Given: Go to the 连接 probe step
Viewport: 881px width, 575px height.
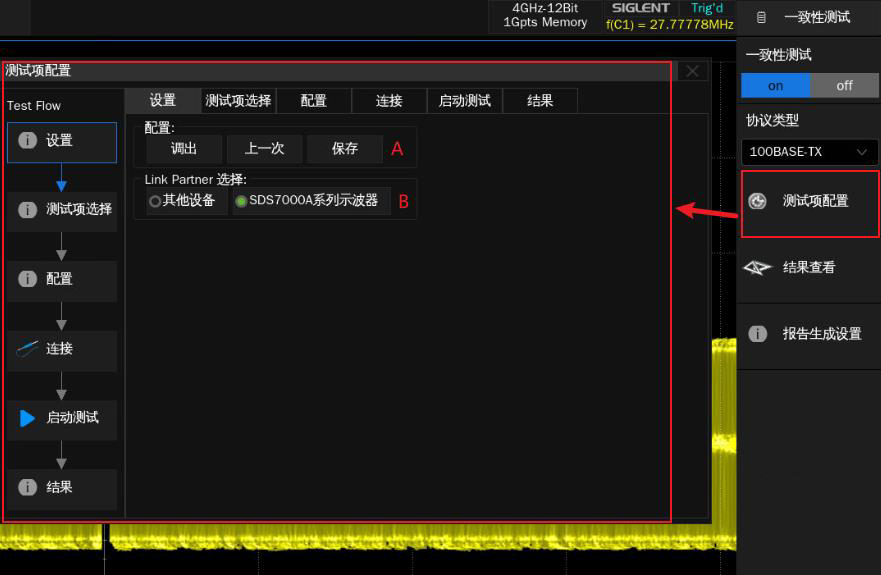Looking at the screenshot, I should [x=62, y=349].
